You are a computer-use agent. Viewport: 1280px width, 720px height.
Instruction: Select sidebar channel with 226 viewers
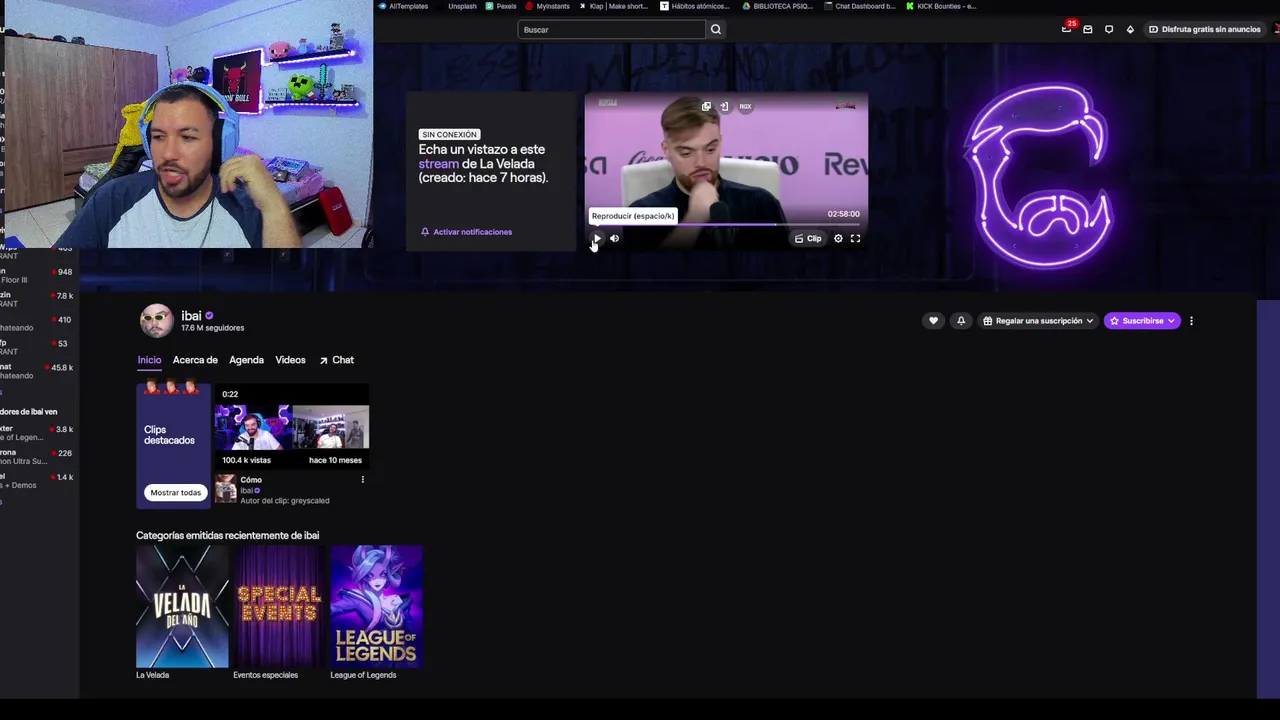point(38,457)
